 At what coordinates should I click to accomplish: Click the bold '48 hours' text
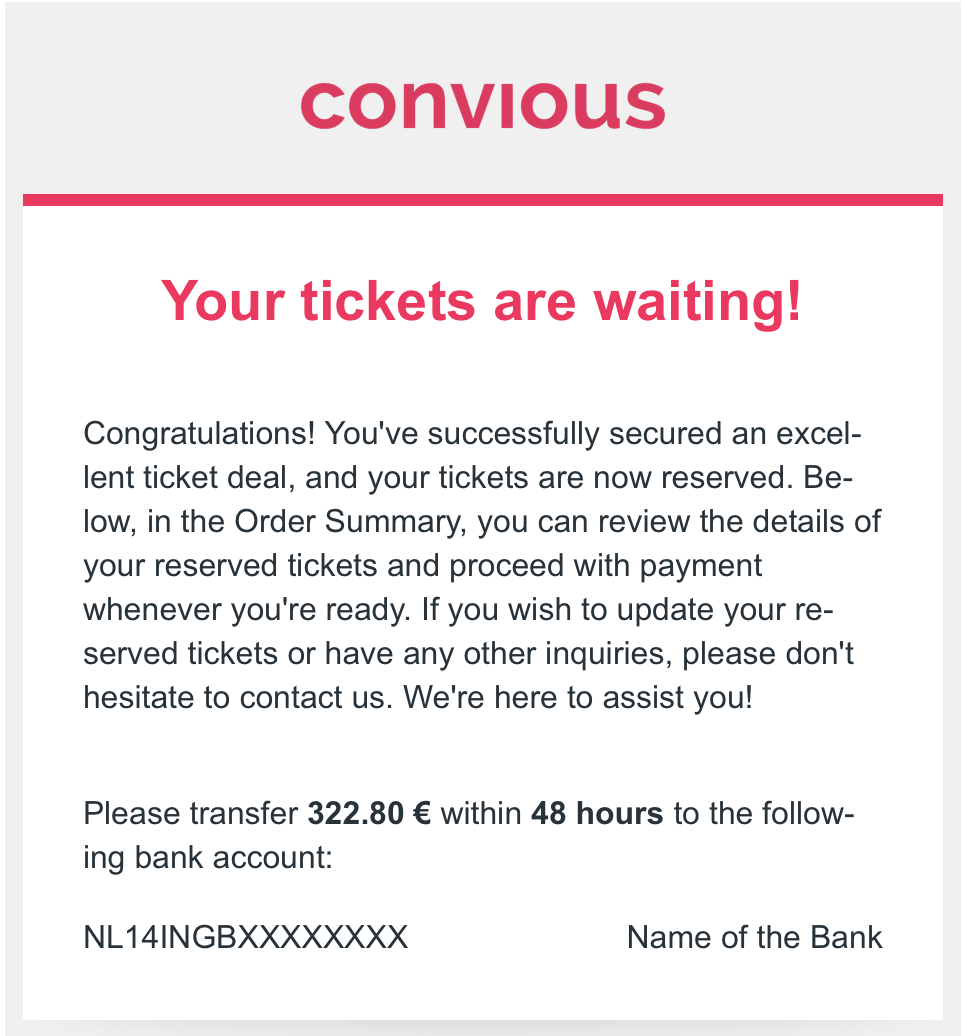(597, 813)
